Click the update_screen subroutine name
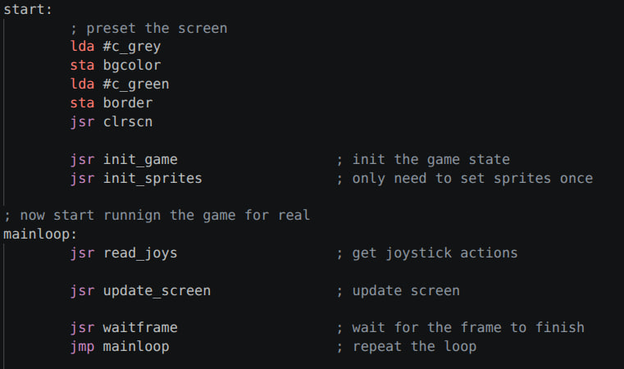The height and width of the screenshot is (369, 624). (157, 291)
